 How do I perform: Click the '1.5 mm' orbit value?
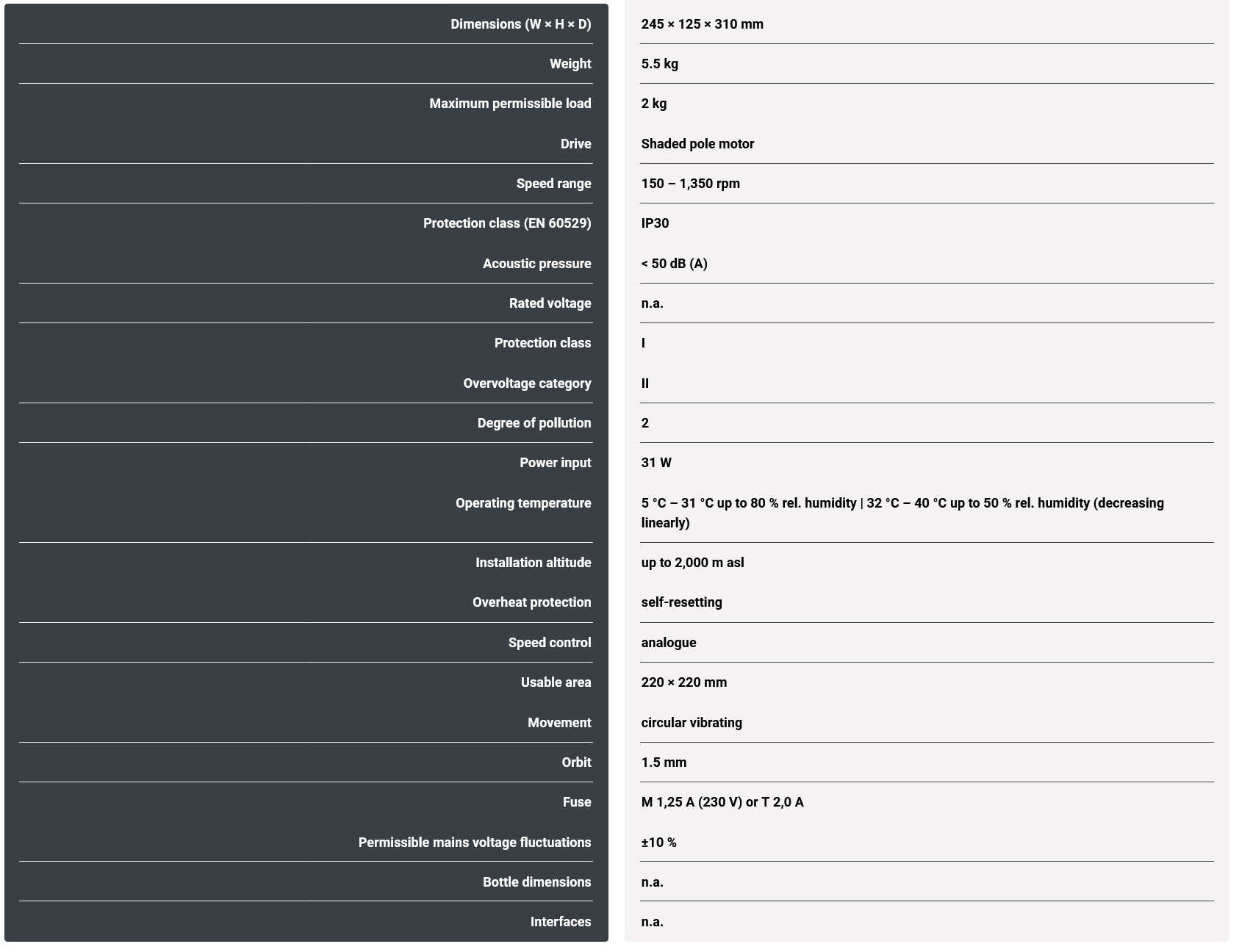pyautogui.click(x=664, y=762)
